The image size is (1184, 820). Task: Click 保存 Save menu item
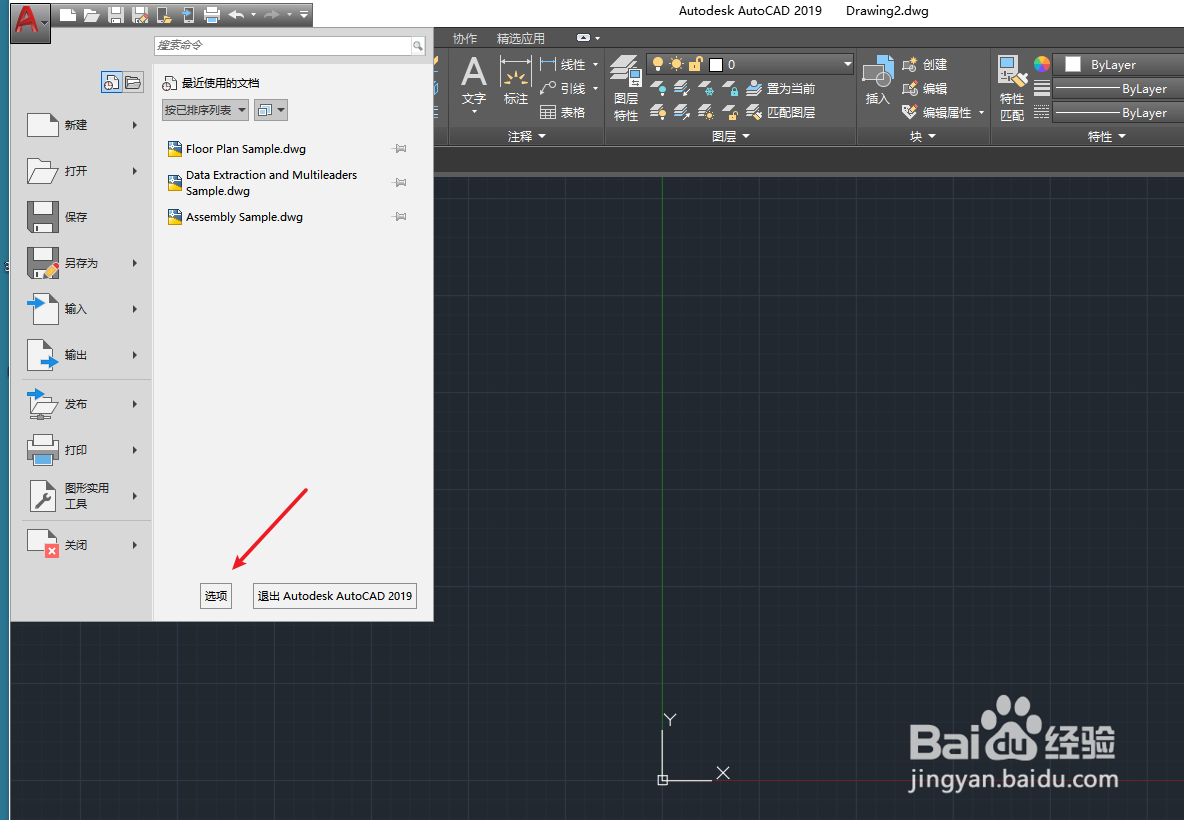tap(83, 217)
